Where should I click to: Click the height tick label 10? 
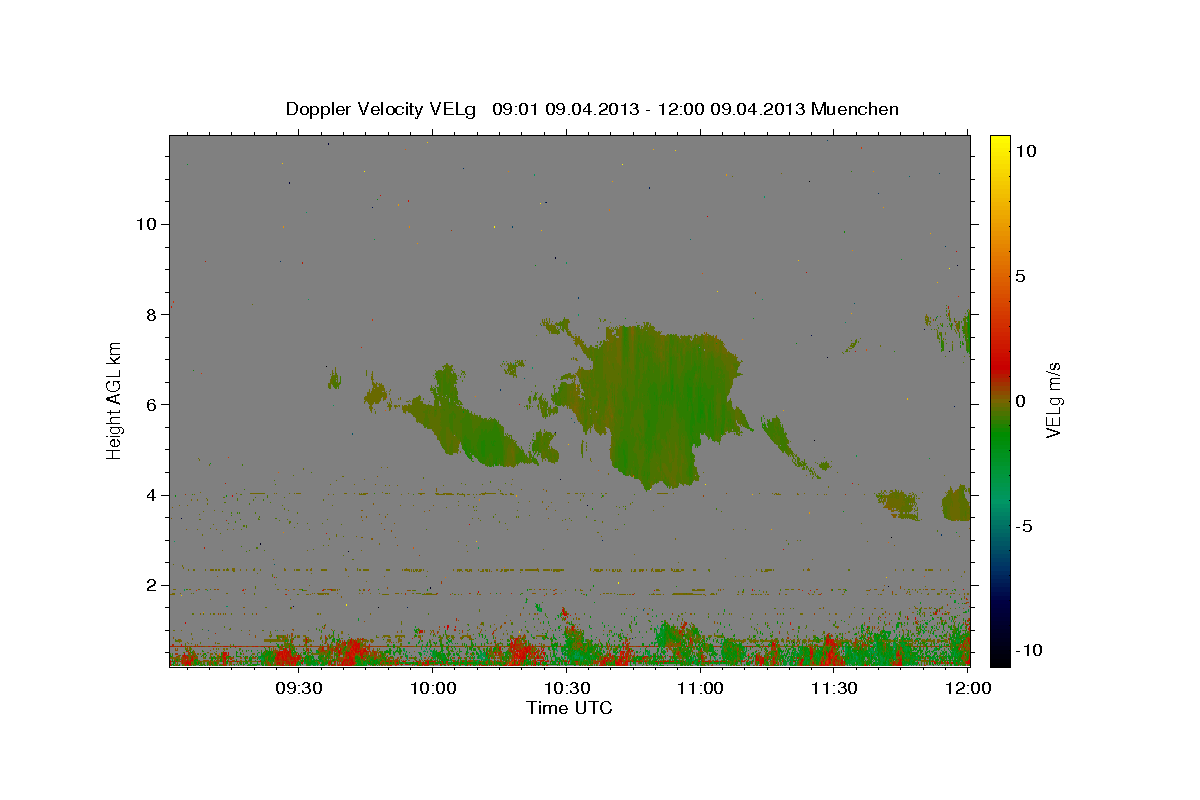coord(149,224)
